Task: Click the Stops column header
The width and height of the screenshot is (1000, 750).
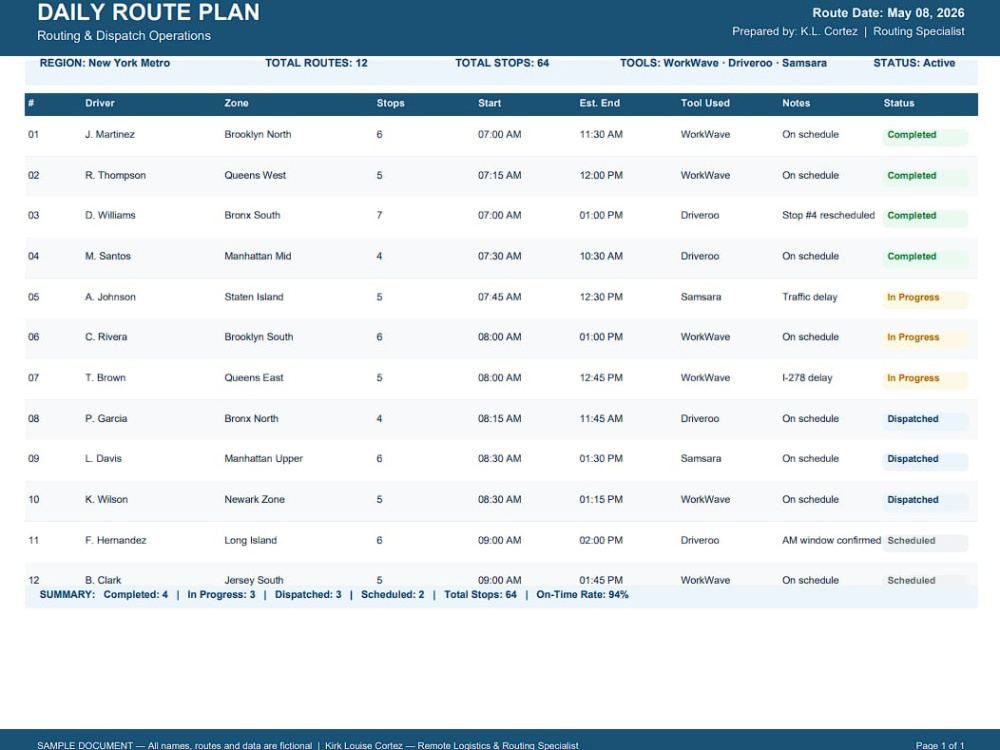Action: point(390,103)
